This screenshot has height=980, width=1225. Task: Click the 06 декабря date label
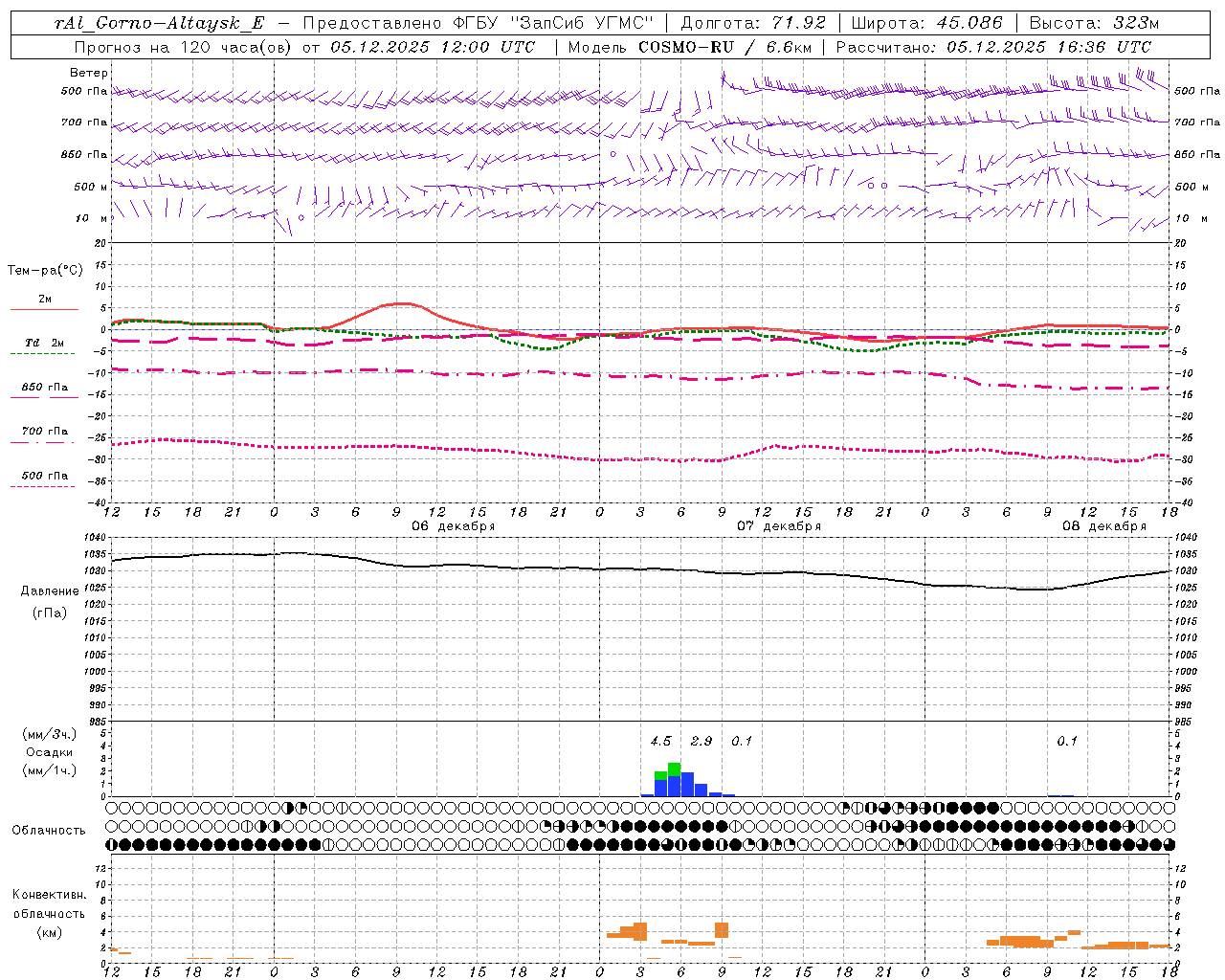(453, 526)
